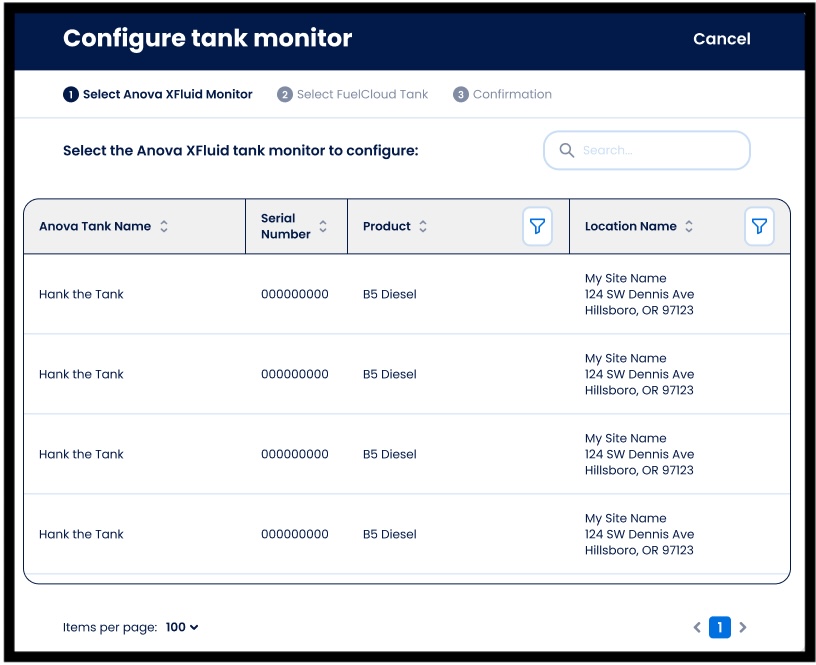Open the items per page dropdown
This screenshot has width=816, height=665.
(x=182, y=628)
